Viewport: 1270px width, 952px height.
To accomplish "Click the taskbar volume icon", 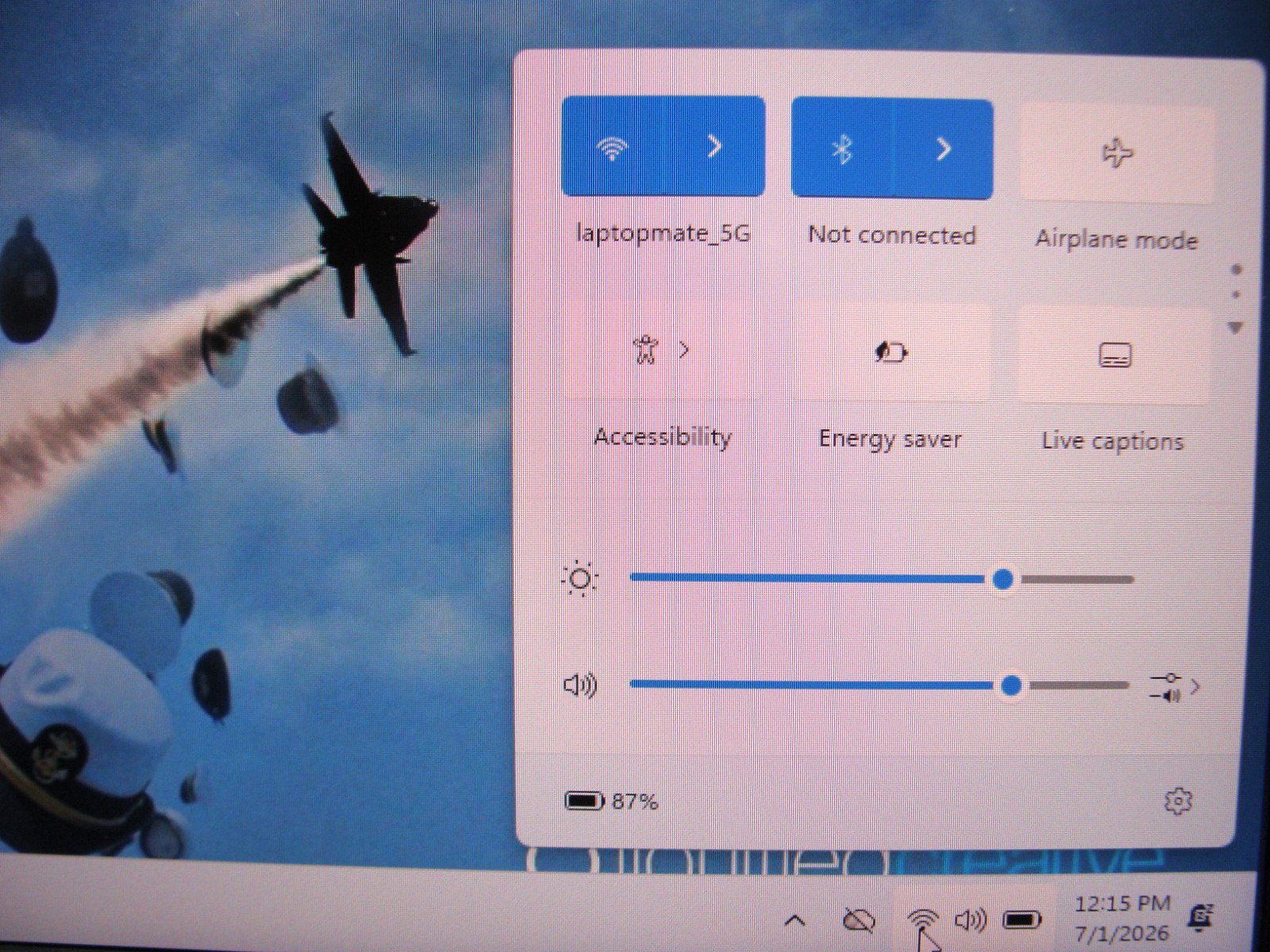I will [x=971, y=920].
